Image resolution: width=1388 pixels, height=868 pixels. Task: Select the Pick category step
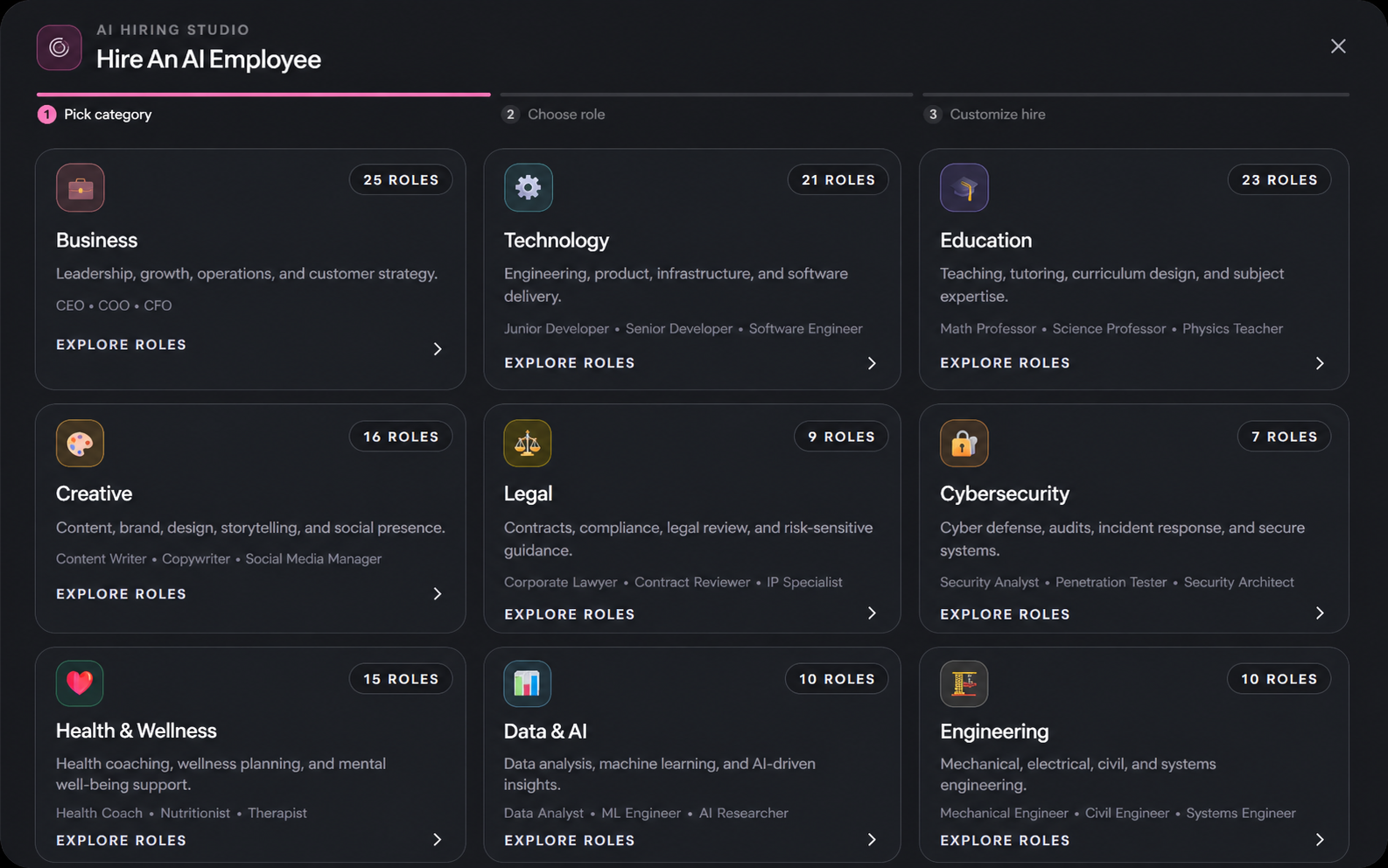click(x=95, y=114)
